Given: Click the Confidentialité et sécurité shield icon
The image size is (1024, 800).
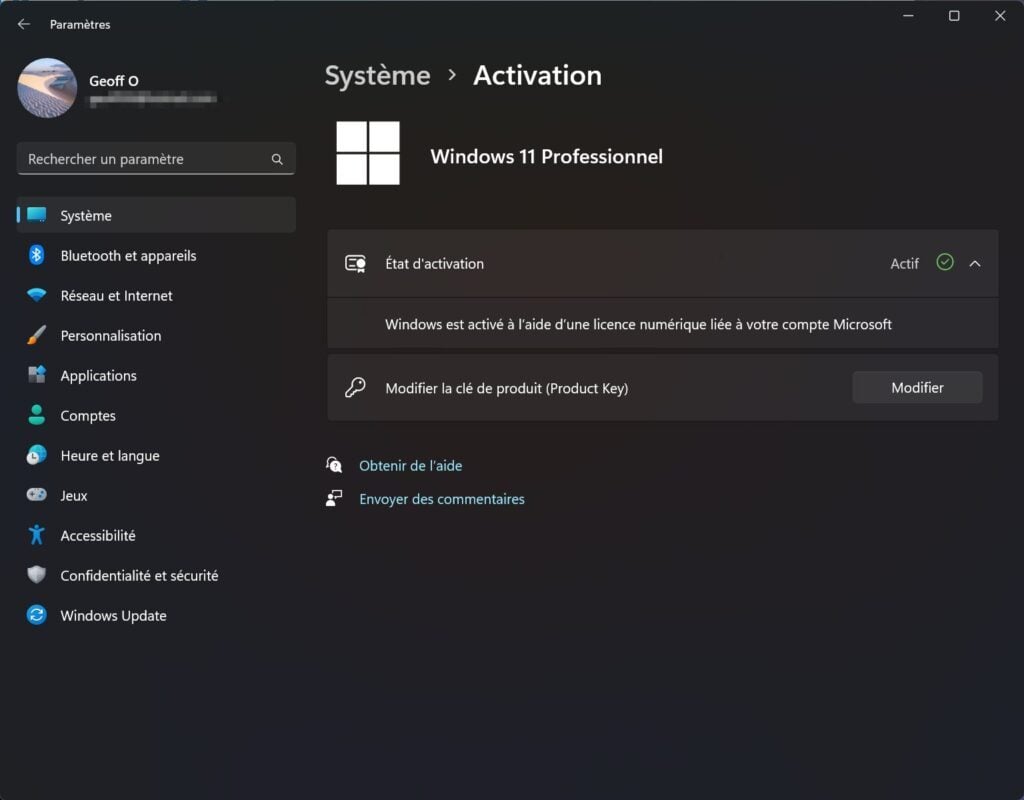Looking at the screenshot, I should 37,575.
